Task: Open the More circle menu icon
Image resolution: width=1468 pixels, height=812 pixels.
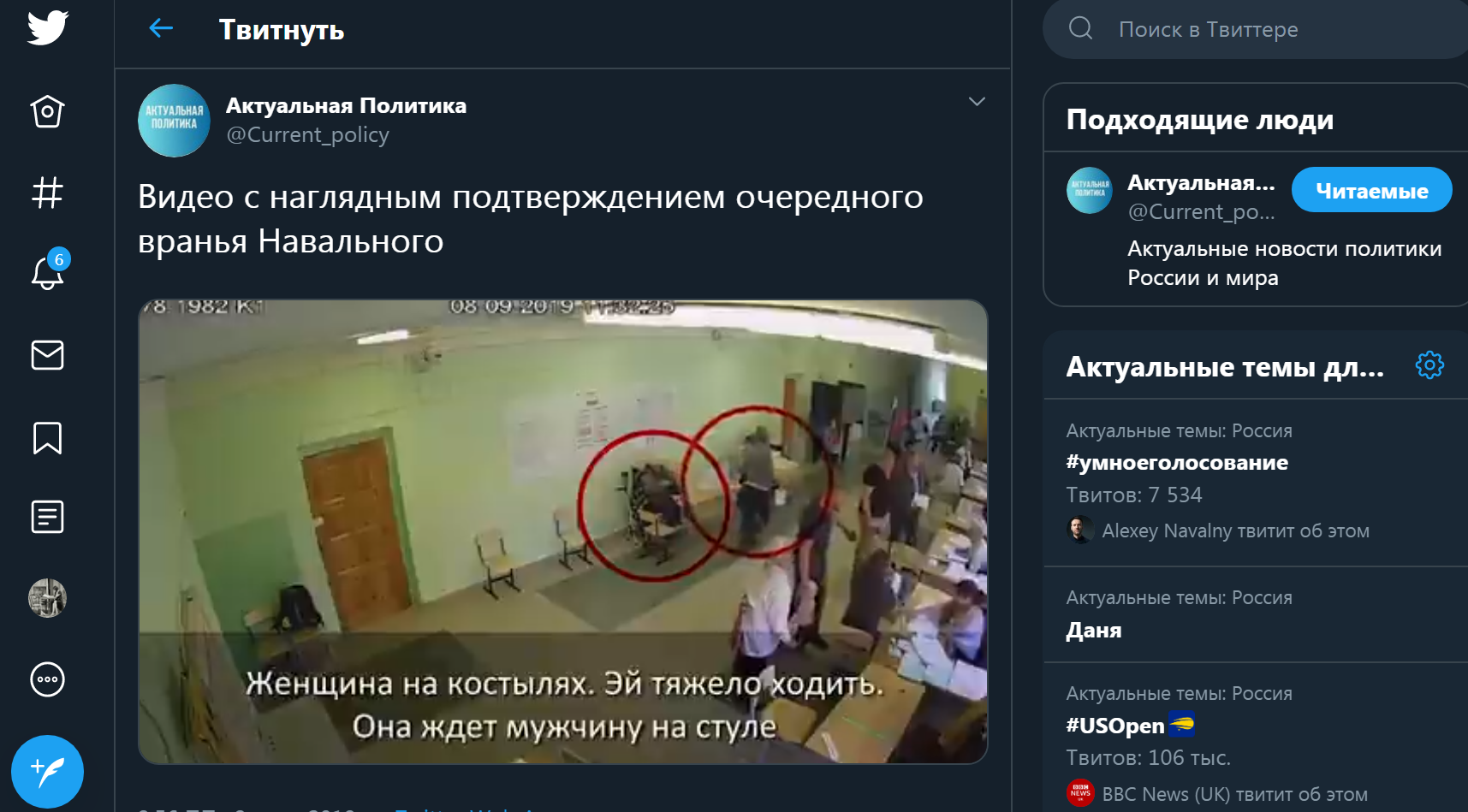Action: 47,680
